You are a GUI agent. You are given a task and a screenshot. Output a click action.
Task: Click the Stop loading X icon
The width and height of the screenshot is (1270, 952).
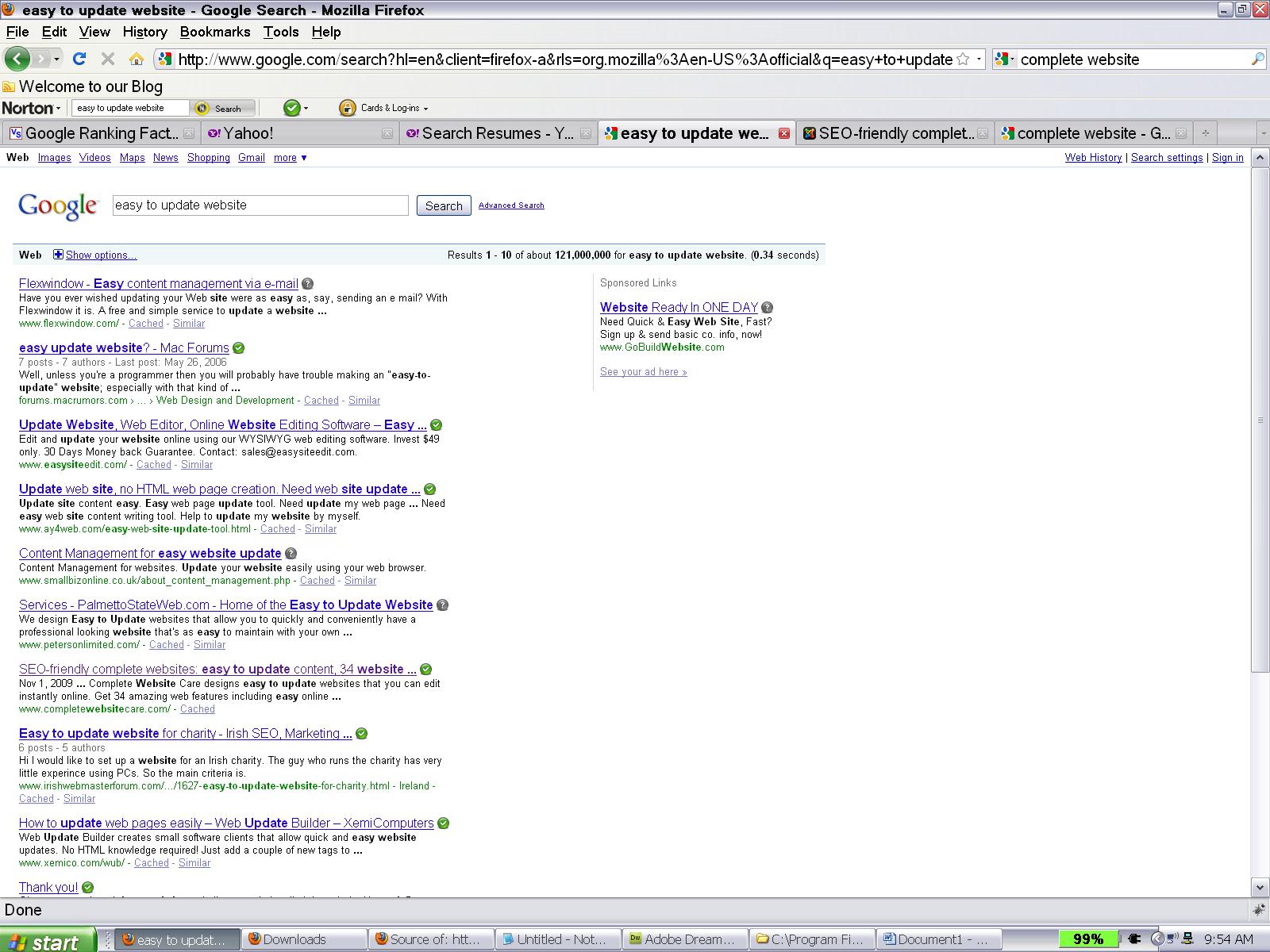coord(108,59)
